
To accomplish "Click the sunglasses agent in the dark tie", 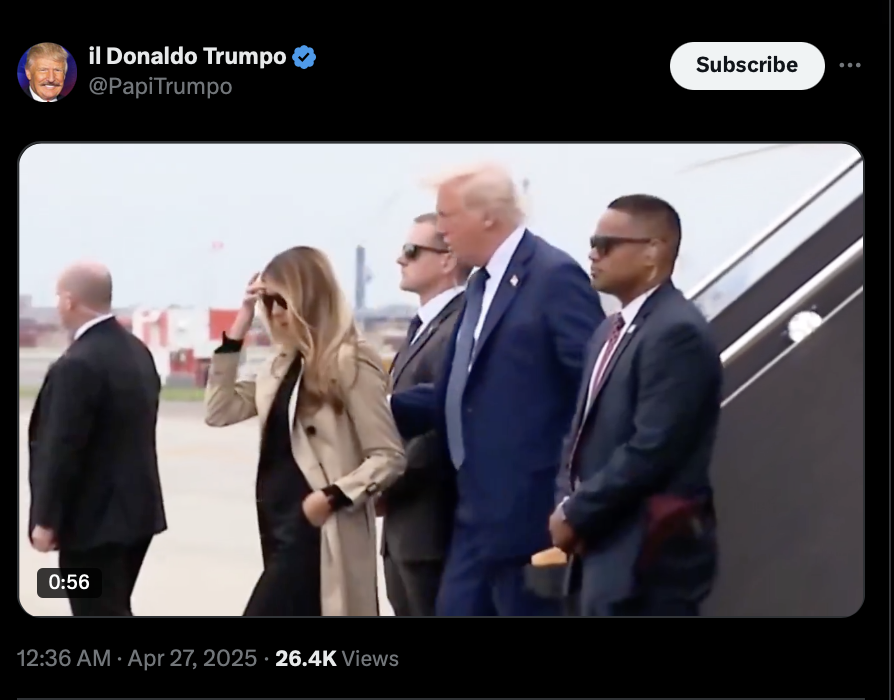I will pyautogui.click(x=425, y=410).
